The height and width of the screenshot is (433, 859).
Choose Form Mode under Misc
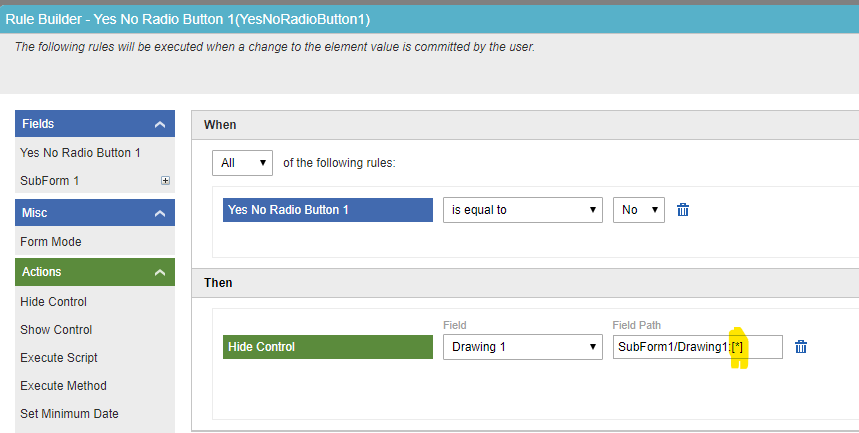click(51, 242)
